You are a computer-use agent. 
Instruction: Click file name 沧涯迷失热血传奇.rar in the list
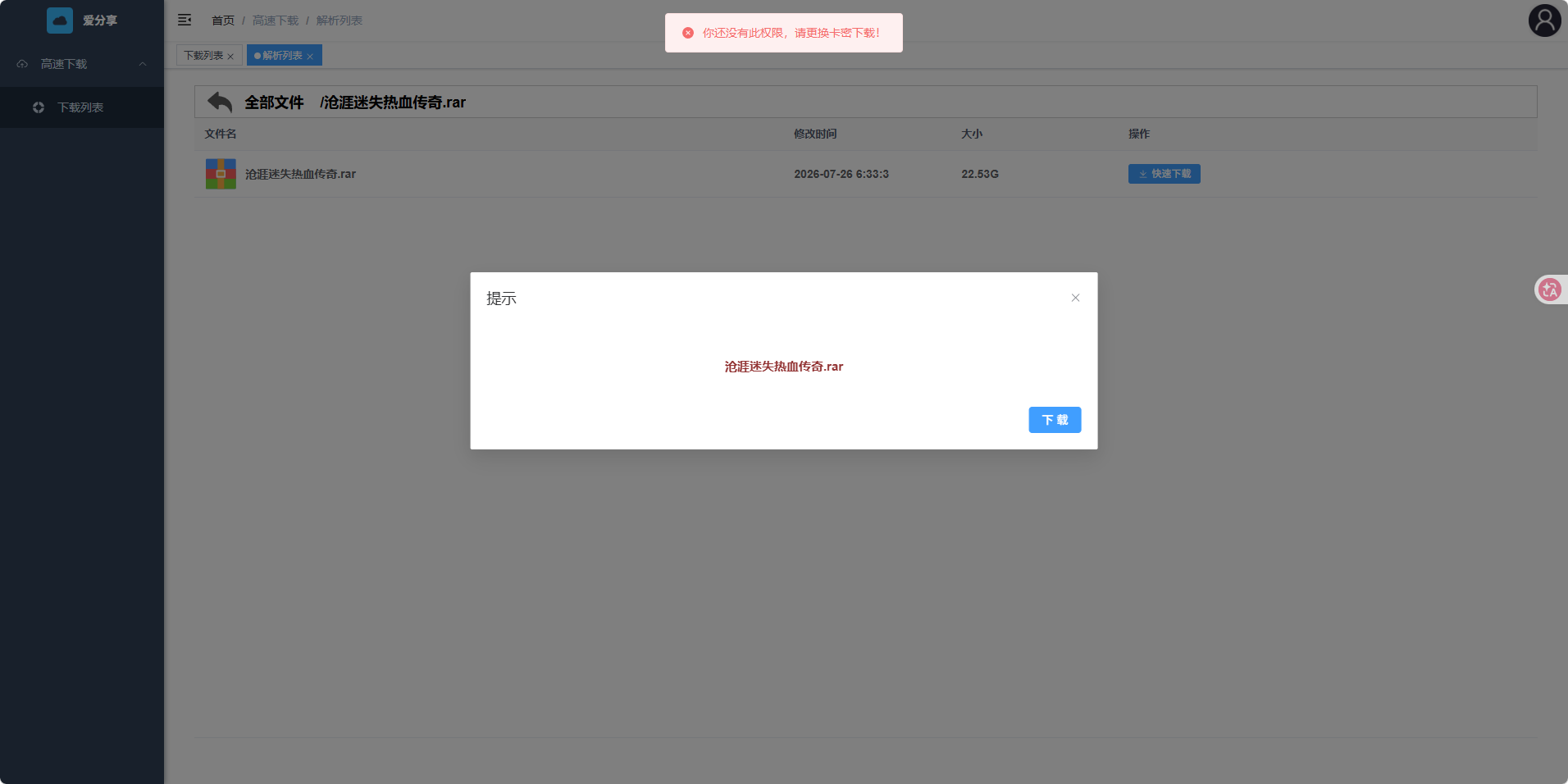coord(300,174)
